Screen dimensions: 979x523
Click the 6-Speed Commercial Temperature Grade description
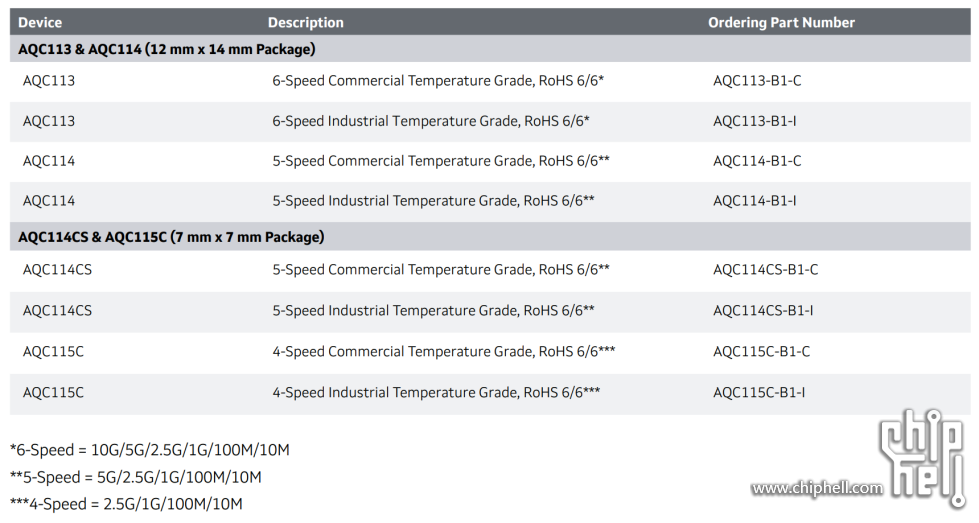[438, 81]
